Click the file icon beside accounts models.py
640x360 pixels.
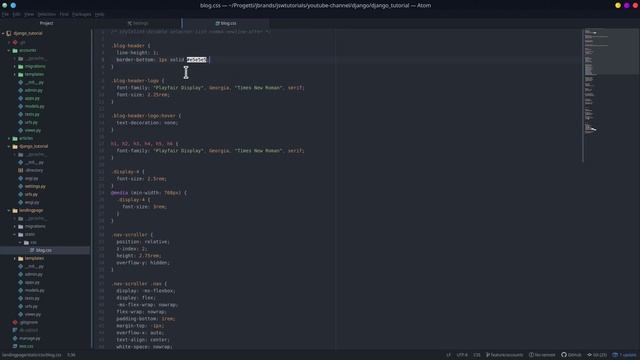(x=21, y=106)
